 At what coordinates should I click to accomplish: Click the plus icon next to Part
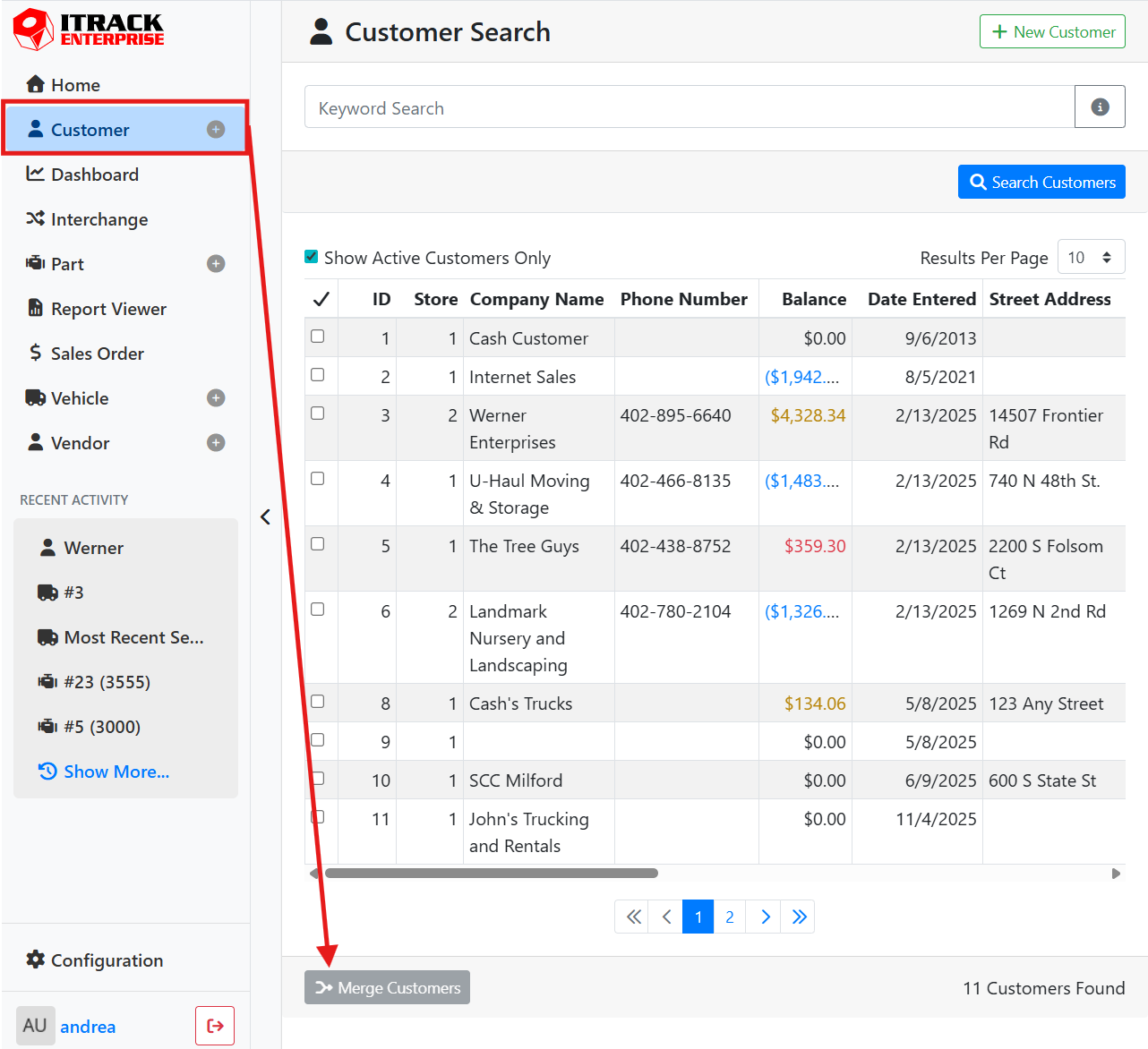[216, 264]
